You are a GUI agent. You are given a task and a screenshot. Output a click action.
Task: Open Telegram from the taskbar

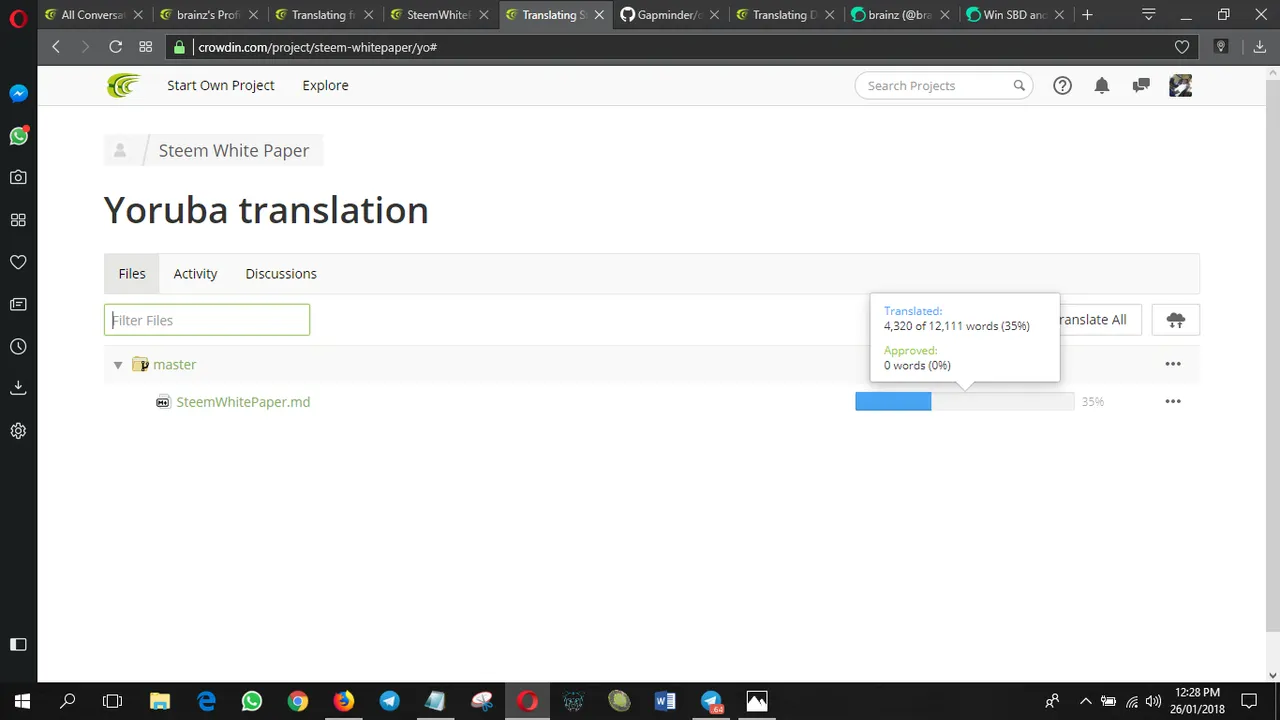pyautogui.click(x=389, y=701)
